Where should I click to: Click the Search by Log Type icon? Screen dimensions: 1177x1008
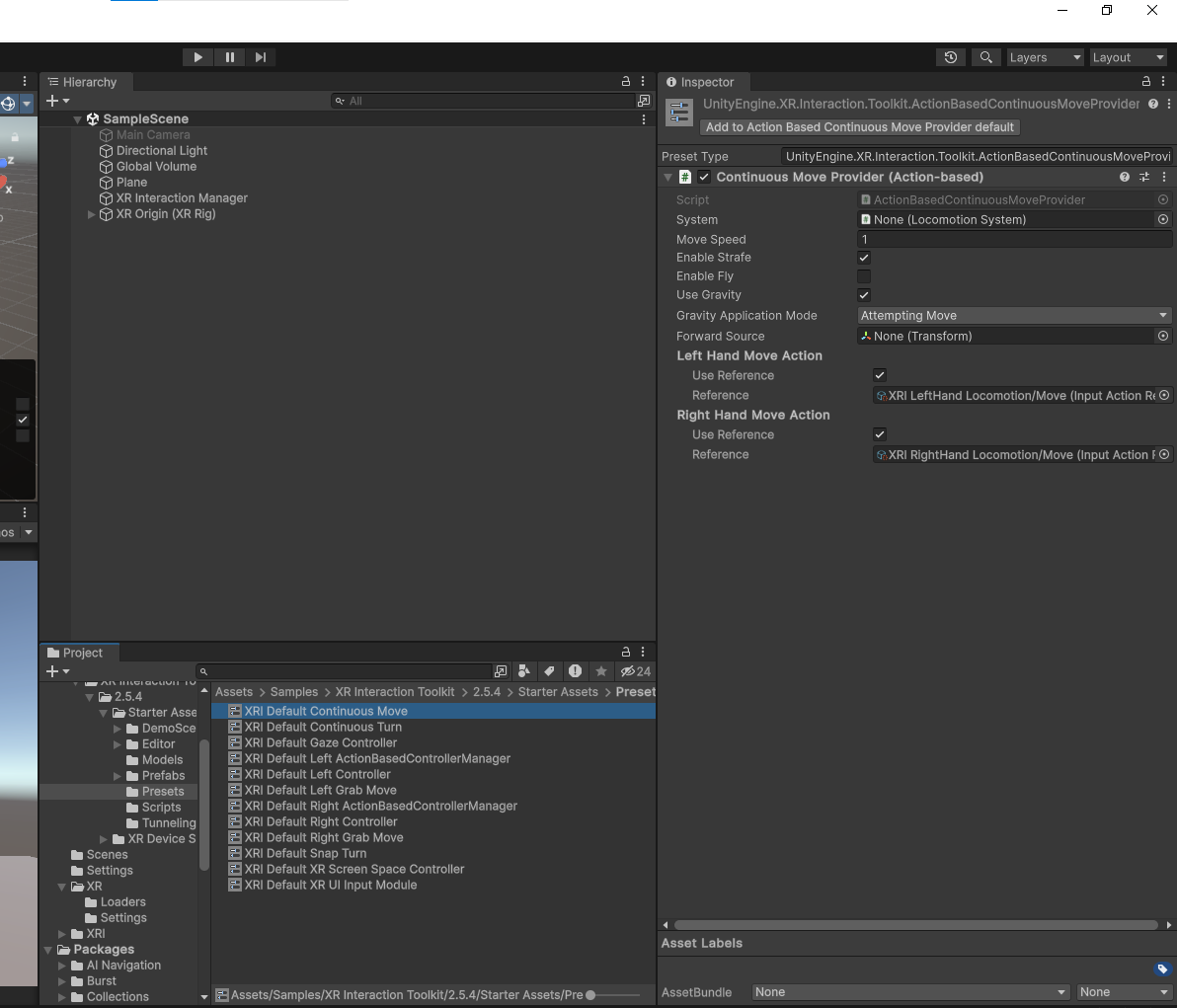point(575,671)
